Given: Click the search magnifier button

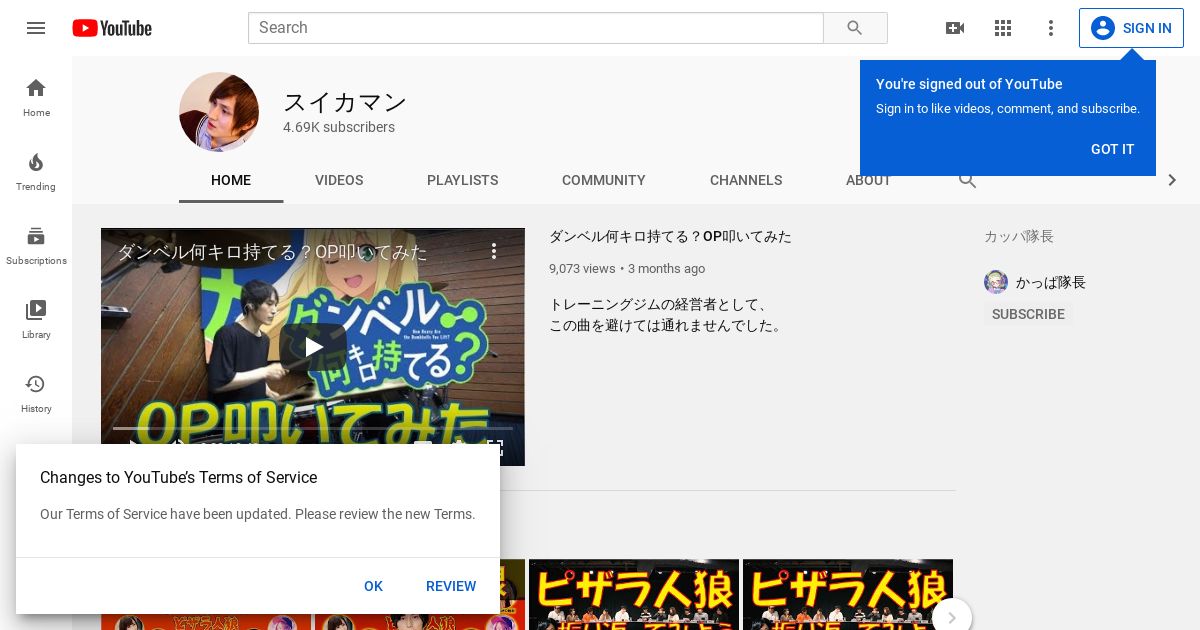Looking at the screenshot, I should pyautogui.click(x=855, y=28).
